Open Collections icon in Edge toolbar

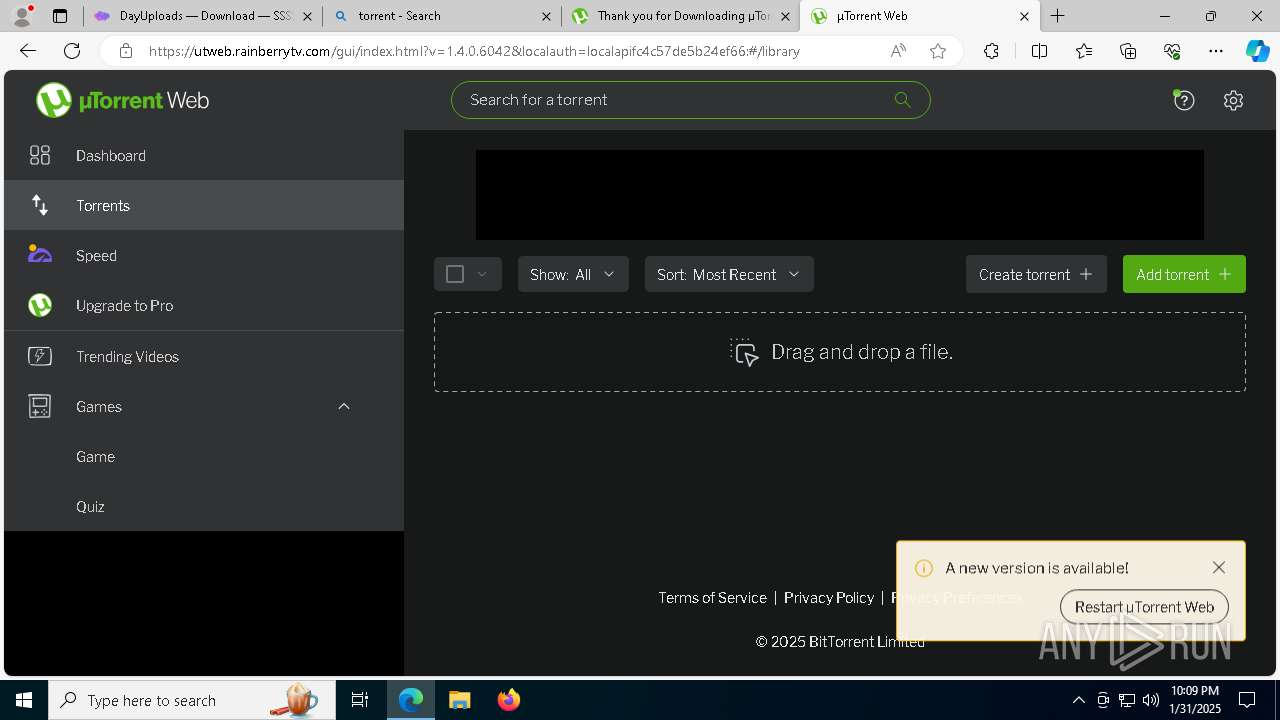pyautogui.click(x=1128, y=51)
